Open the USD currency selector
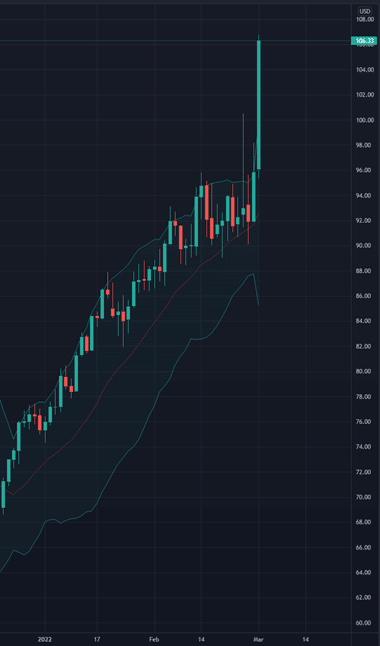 coord(364,11)
